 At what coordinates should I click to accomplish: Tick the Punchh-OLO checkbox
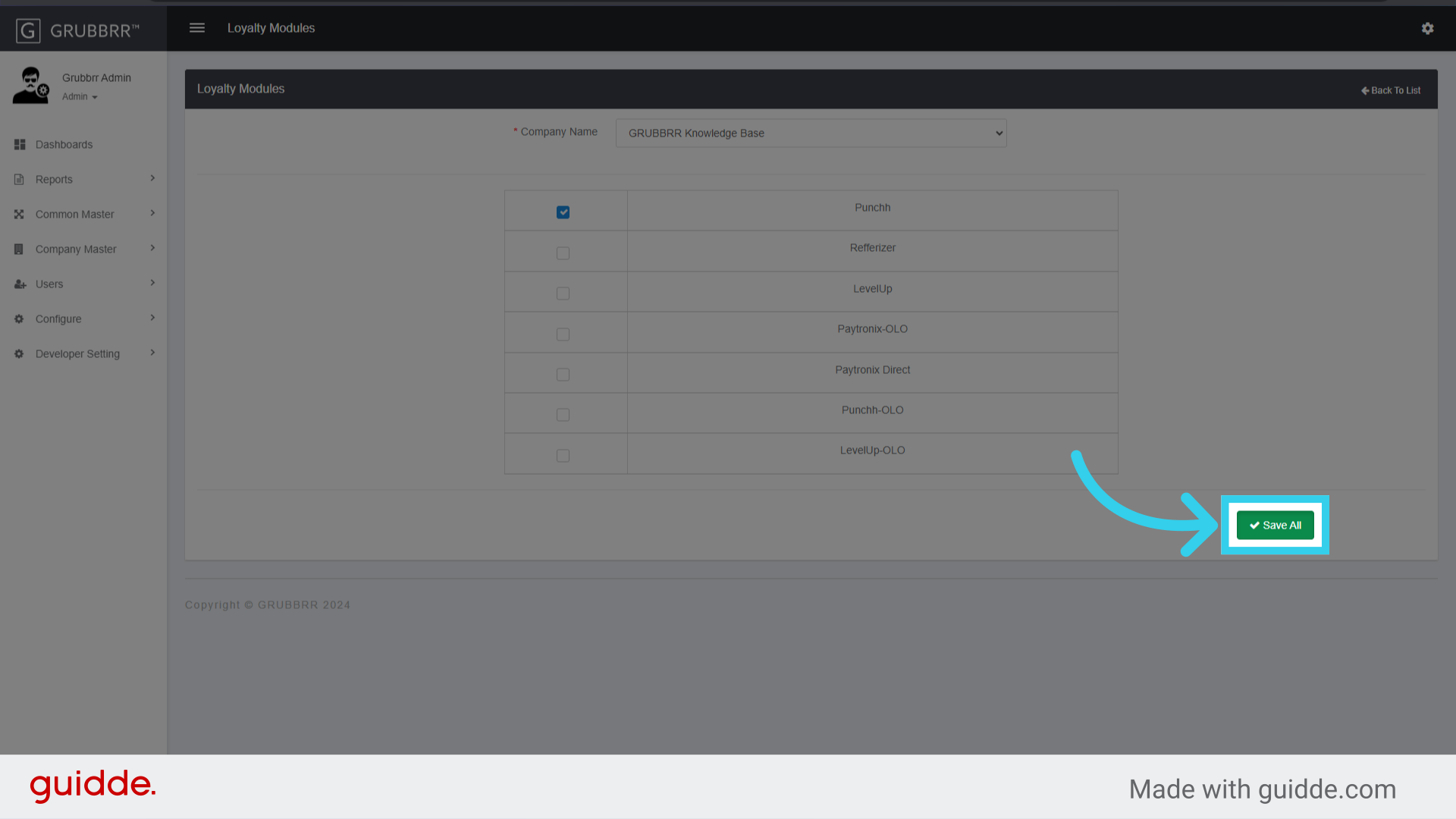tap(563, 415)
